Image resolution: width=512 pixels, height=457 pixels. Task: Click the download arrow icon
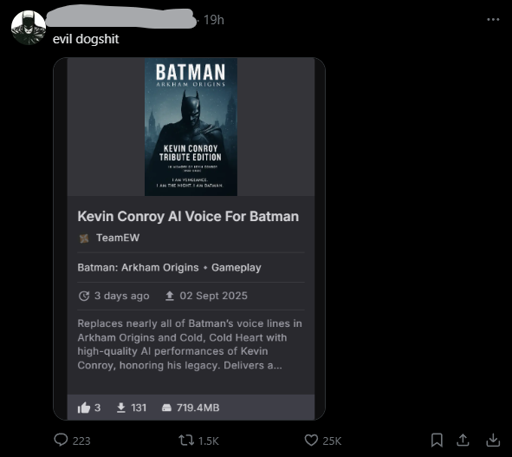493,440
